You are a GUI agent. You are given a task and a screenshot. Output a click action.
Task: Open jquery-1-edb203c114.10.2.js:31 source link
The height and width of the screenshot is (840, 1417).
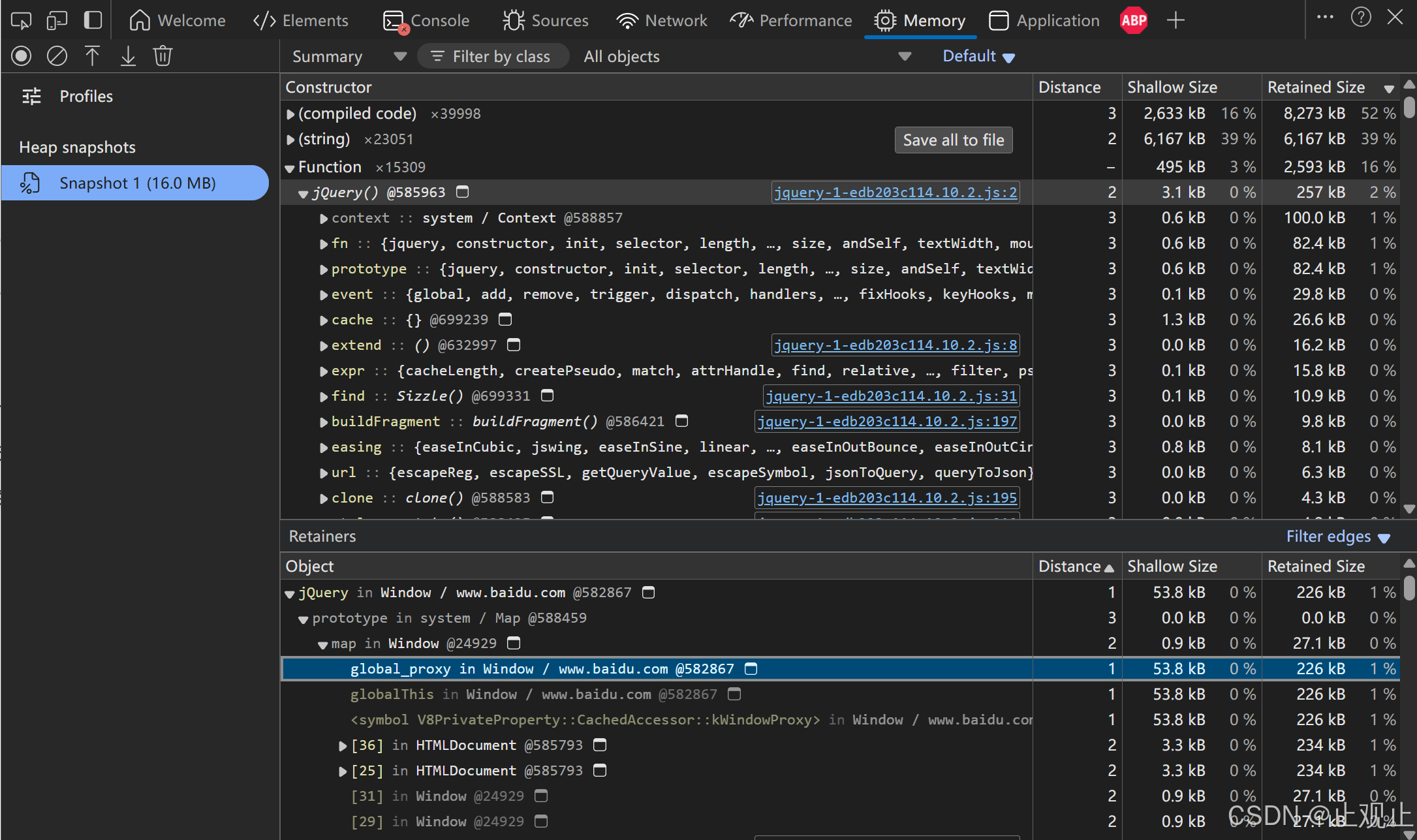(891, 396)
